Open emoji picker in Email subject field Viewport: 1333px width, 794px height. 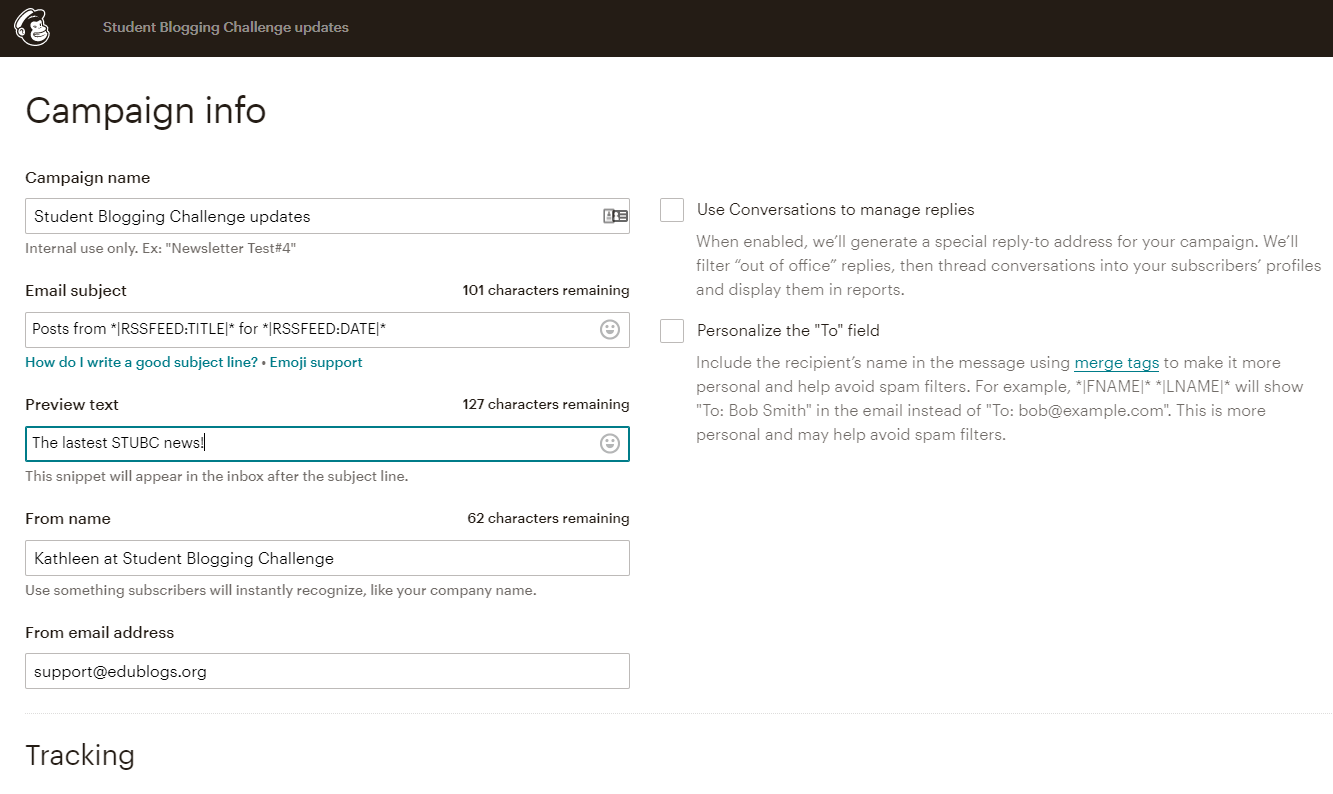tap(609, 329)
